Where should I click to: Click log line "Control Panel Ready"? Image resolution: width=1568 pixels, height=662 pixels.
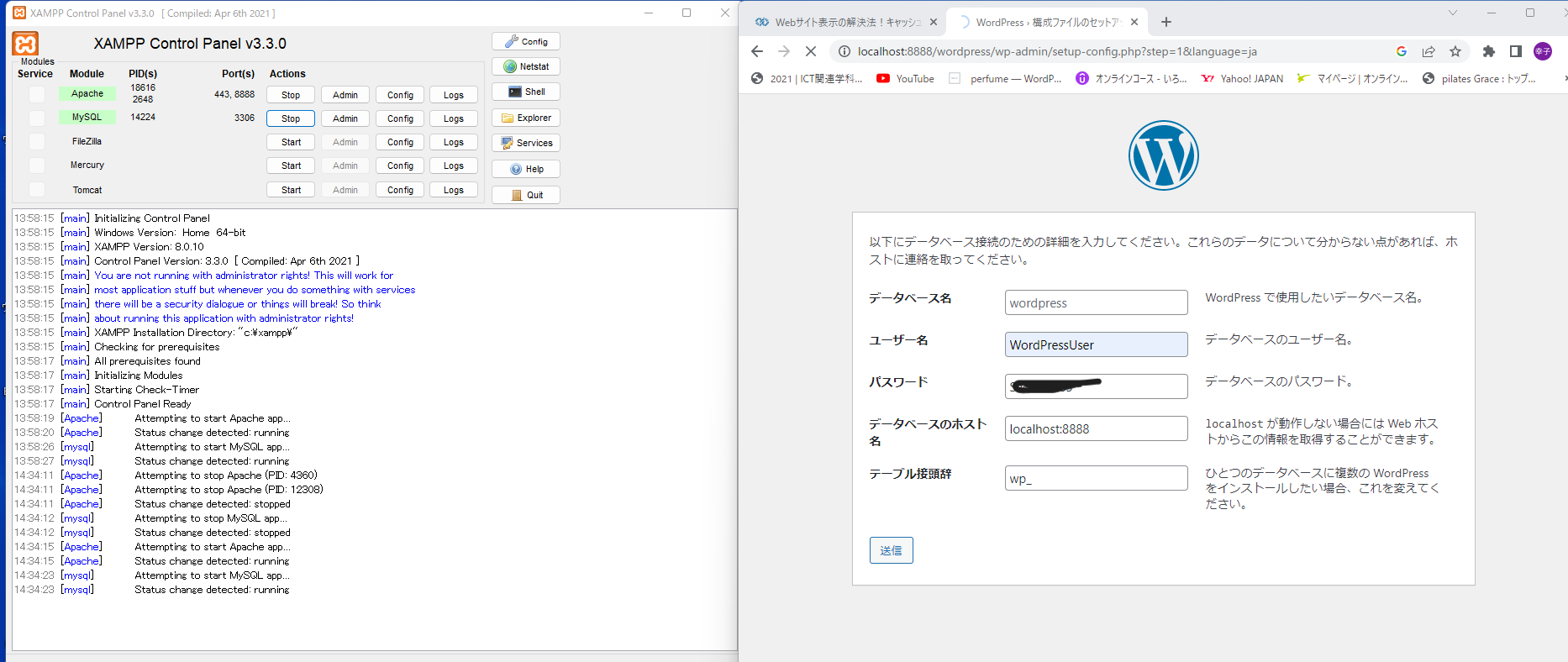[x=143, y=404]
